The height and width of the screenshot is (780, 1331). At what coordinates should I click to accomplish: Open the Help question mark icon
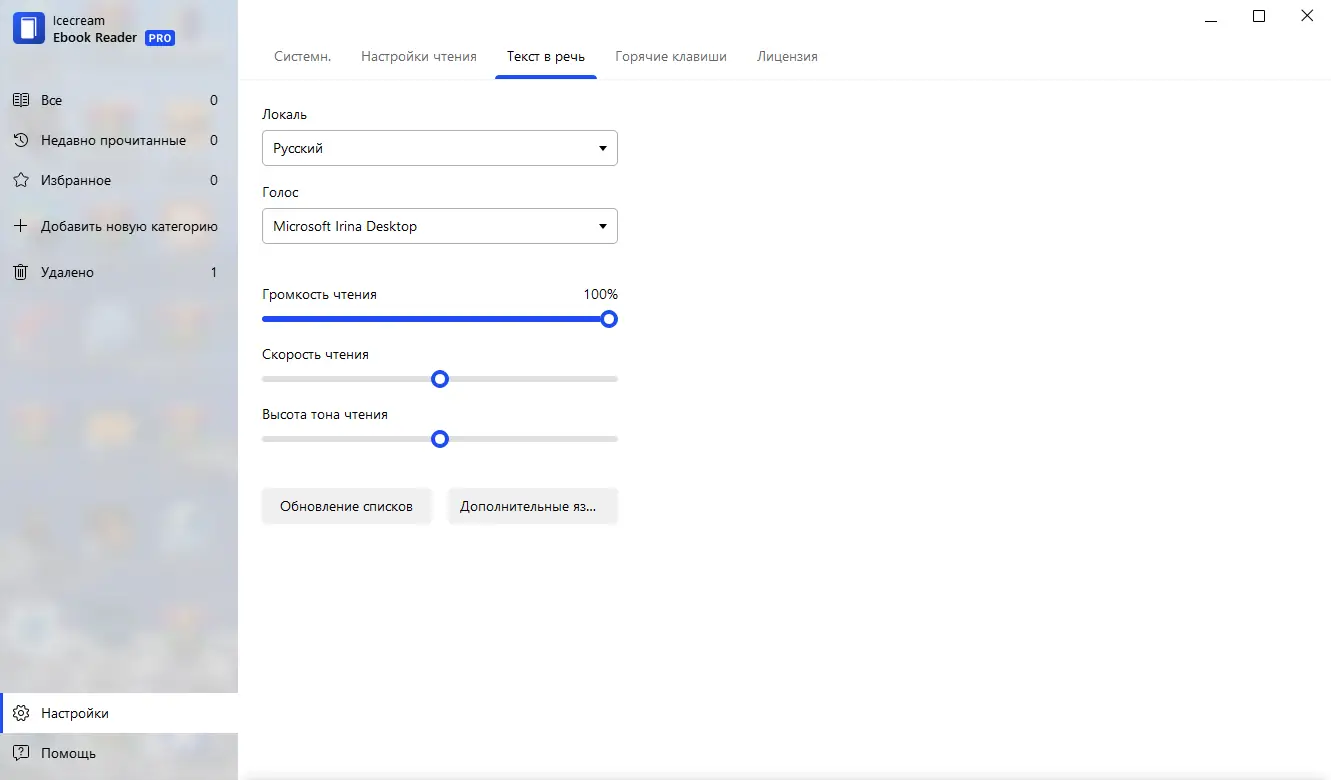click(x=20, y=753)
